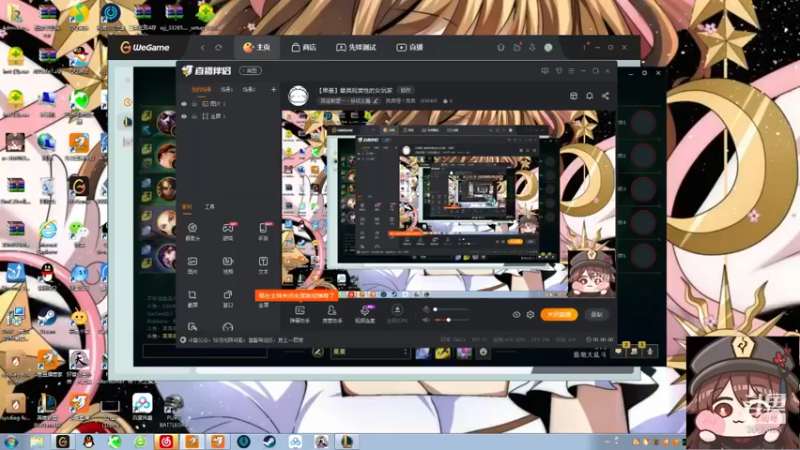Lock the 图片1 layer
This screenshot has width=800, height=450.
(x=194, y=104)
